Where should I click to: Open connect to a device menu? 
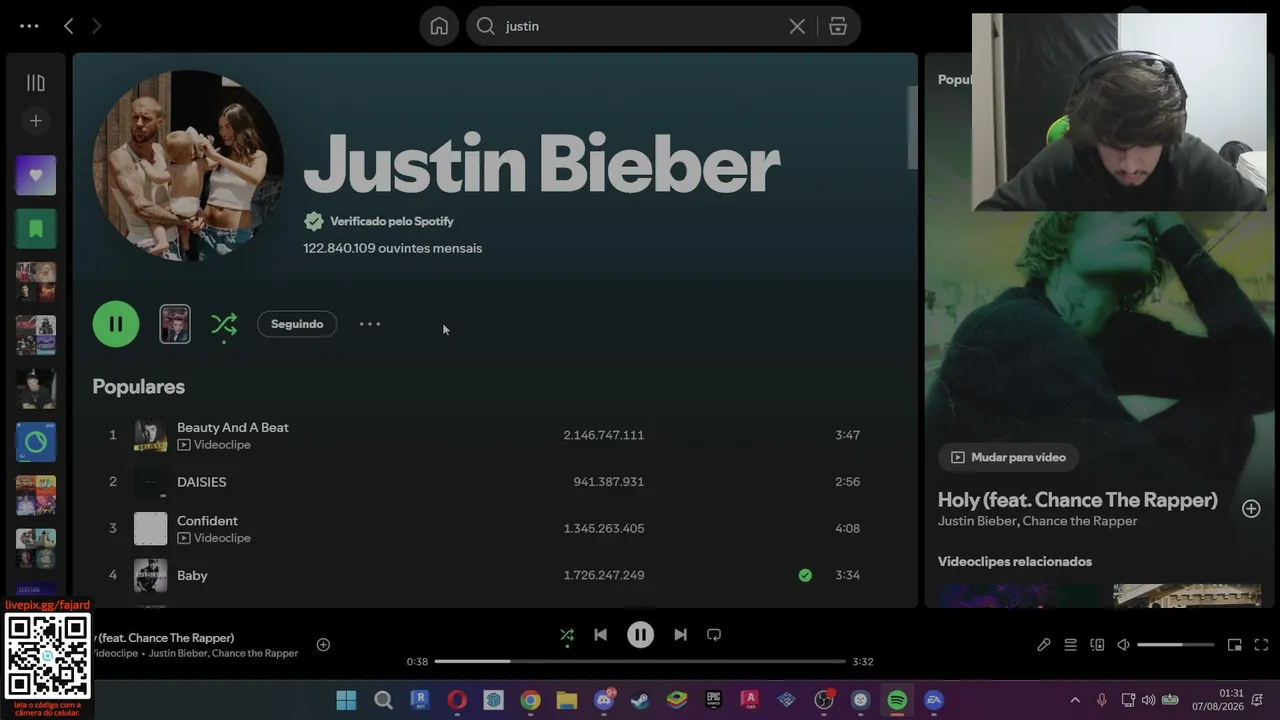[1097, 645]
